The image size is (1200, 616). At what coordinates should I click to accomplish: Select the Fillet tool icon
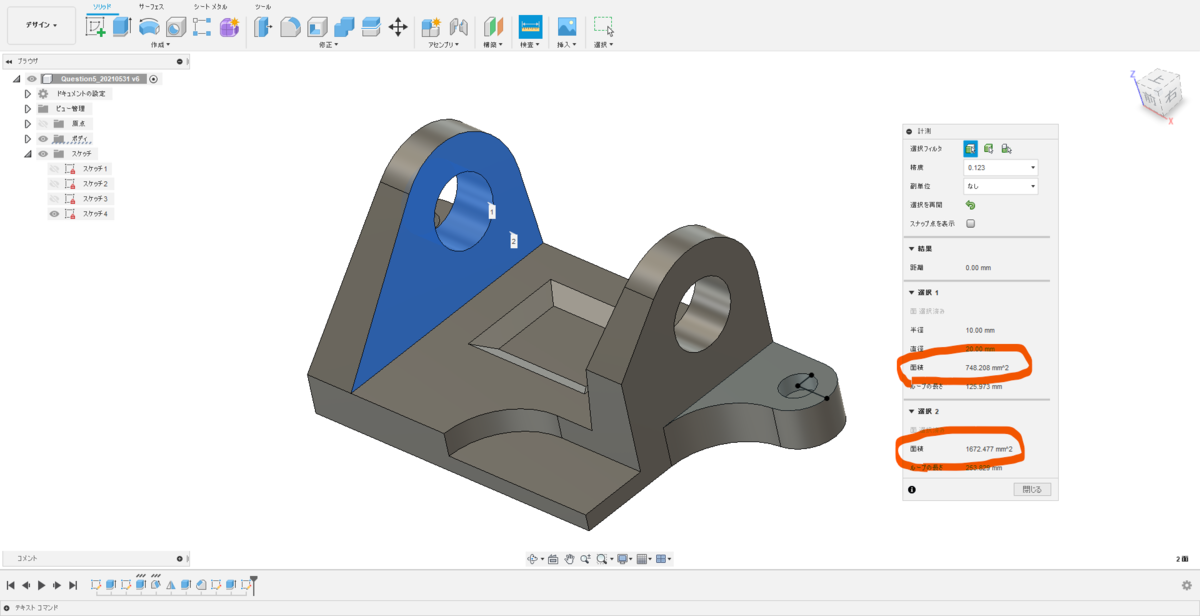click(290, 27)
